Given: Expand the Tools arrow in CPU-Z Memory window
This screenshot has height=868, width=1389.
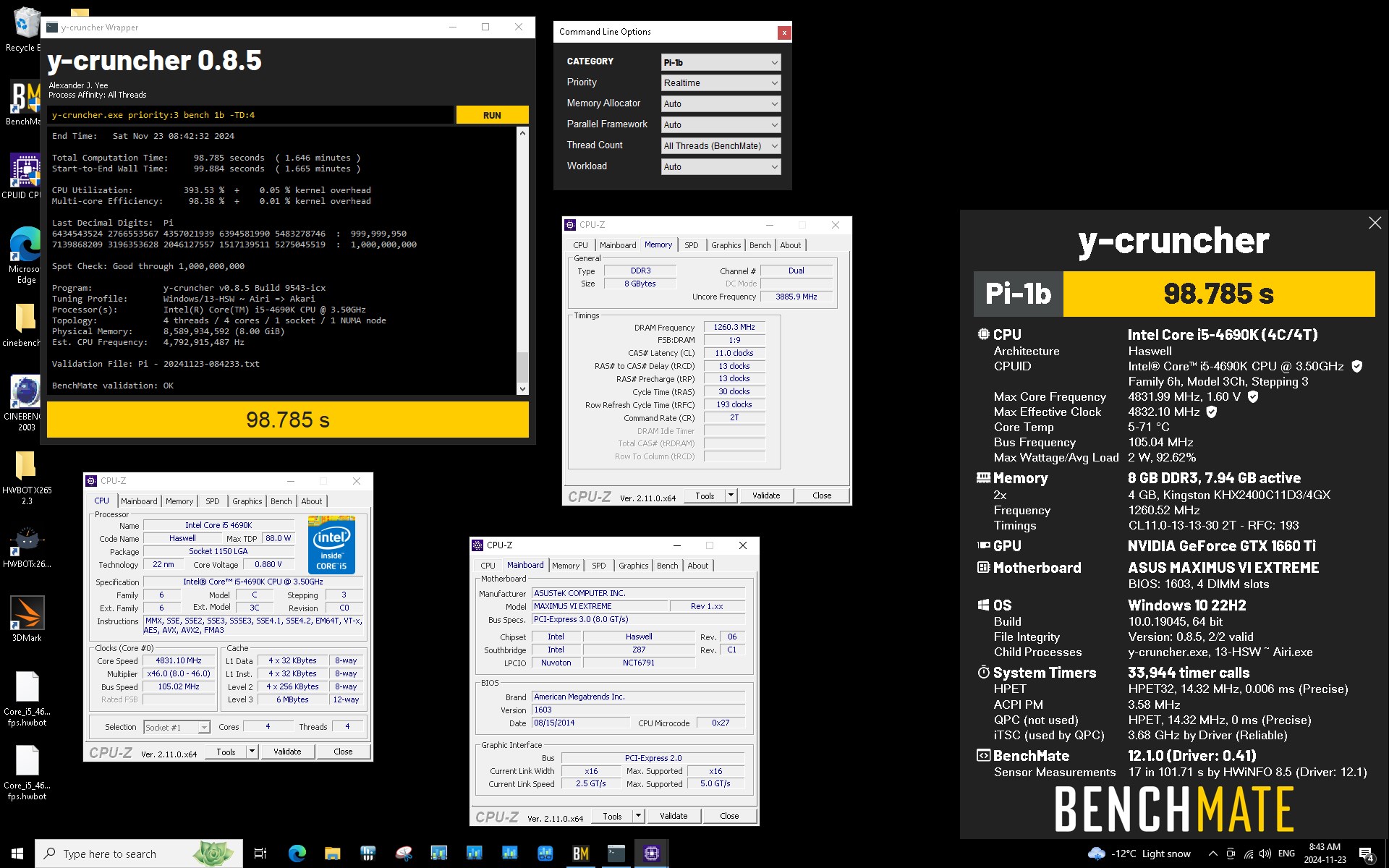Looking at the screenshot, I should point(731,495).
